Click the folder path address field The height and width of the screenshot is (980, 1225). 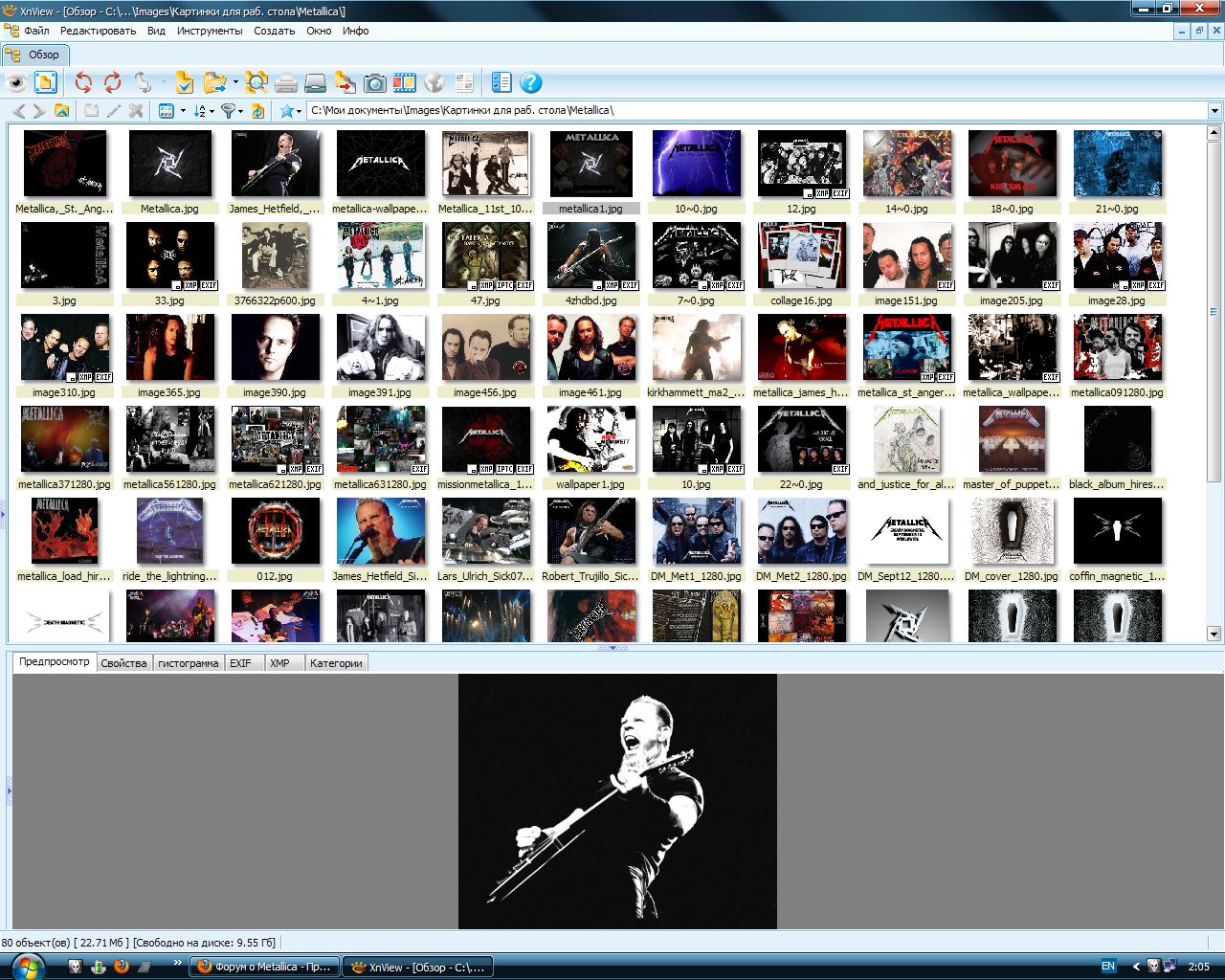click(x=756, y=111)
